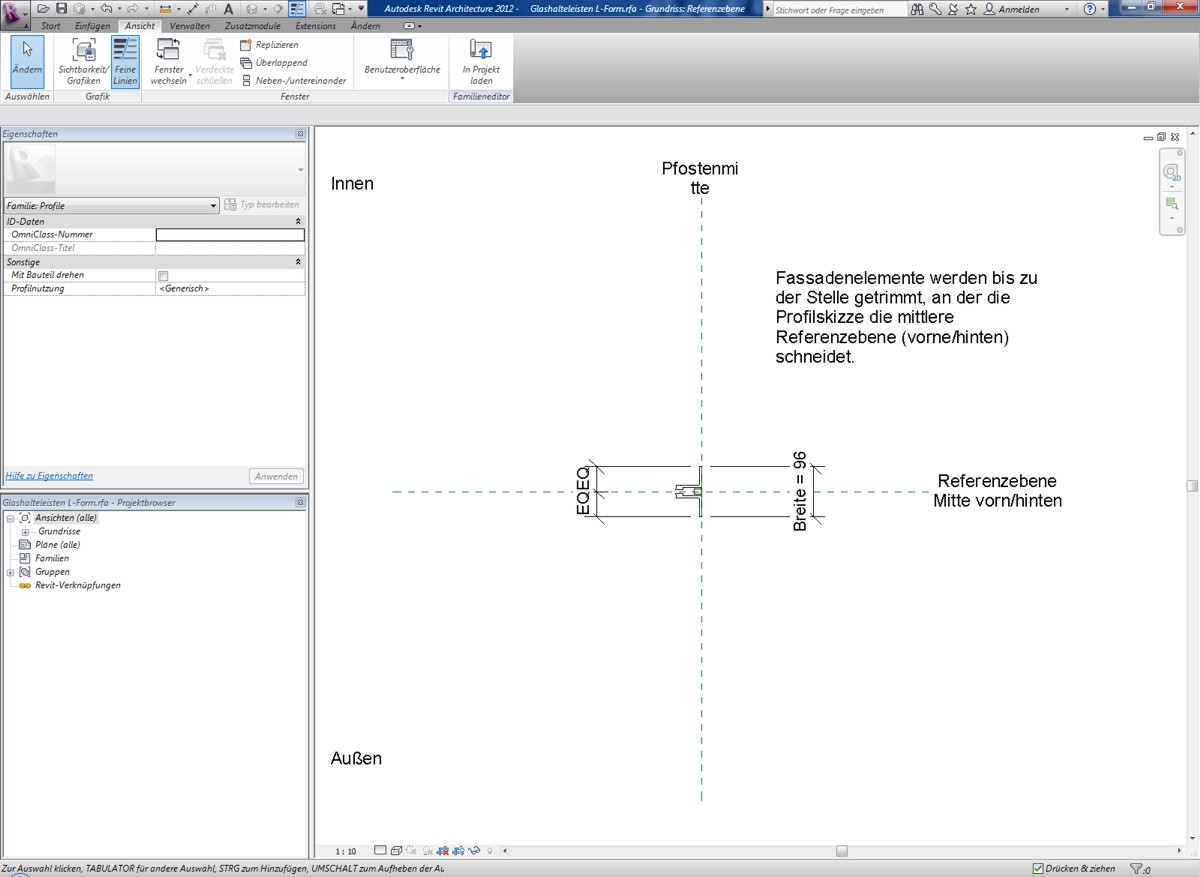
Task: Open the Familie: Profile type dropdown
Action: coord(110,205)
